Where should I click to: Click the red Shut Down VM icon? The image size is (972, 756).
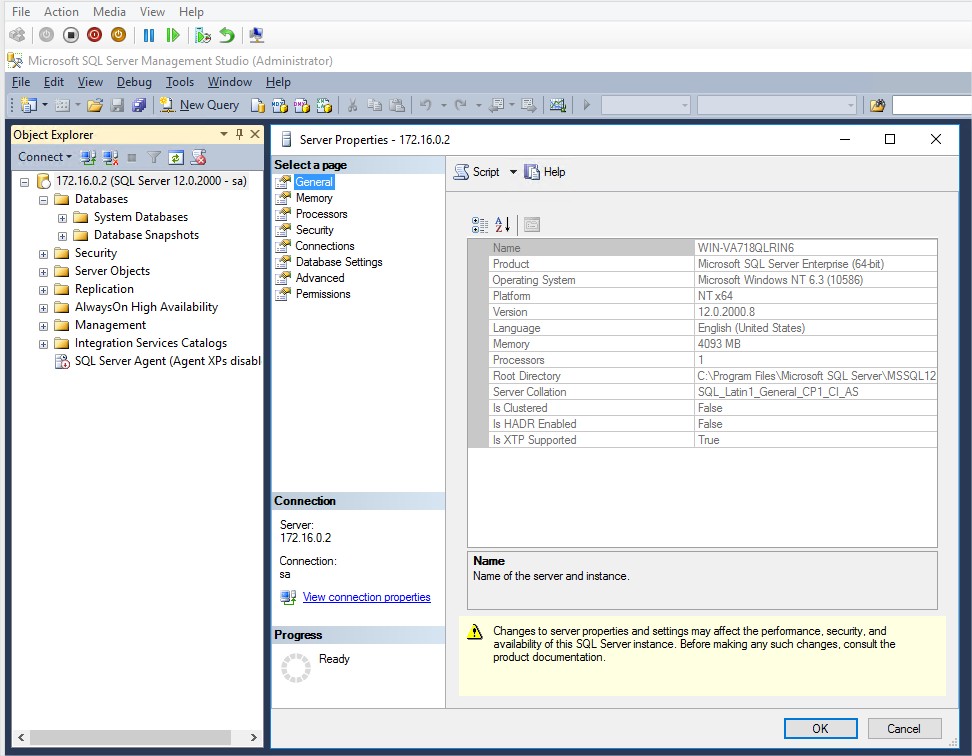[x=94, y=35]
